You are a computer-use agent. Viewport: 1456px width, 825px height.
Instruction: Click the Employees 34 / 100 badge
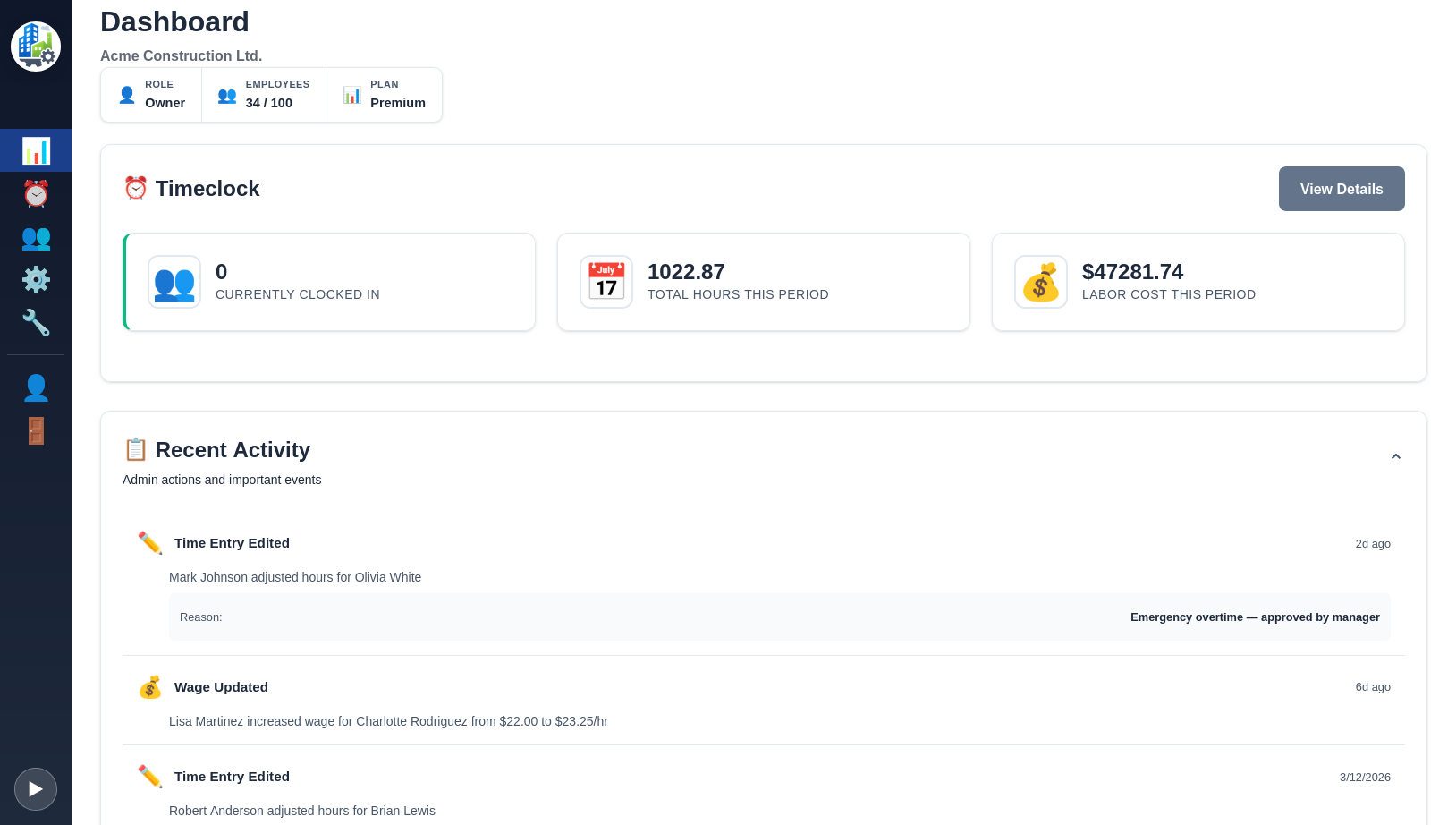pos(264,94)
